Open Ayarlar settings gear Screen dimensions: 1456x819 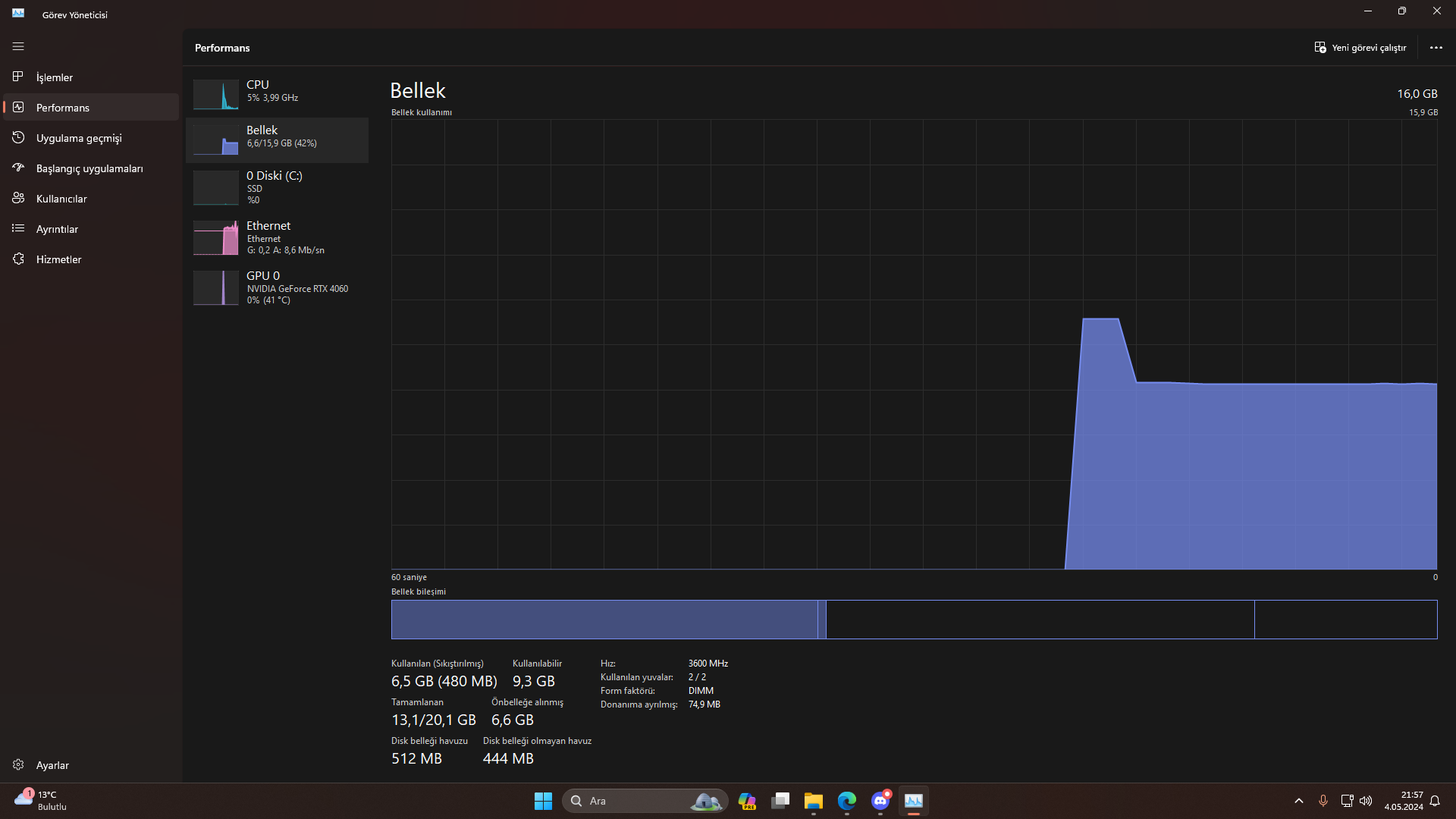(x=18, y=764)
